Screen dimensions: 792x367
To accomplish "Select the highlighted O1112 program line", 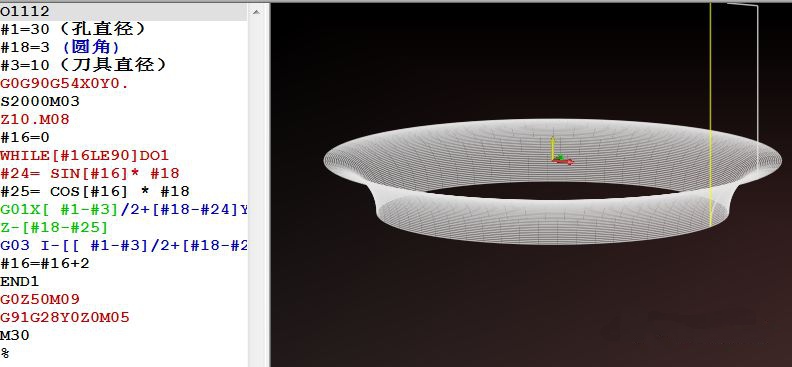I will pos(123,12).
